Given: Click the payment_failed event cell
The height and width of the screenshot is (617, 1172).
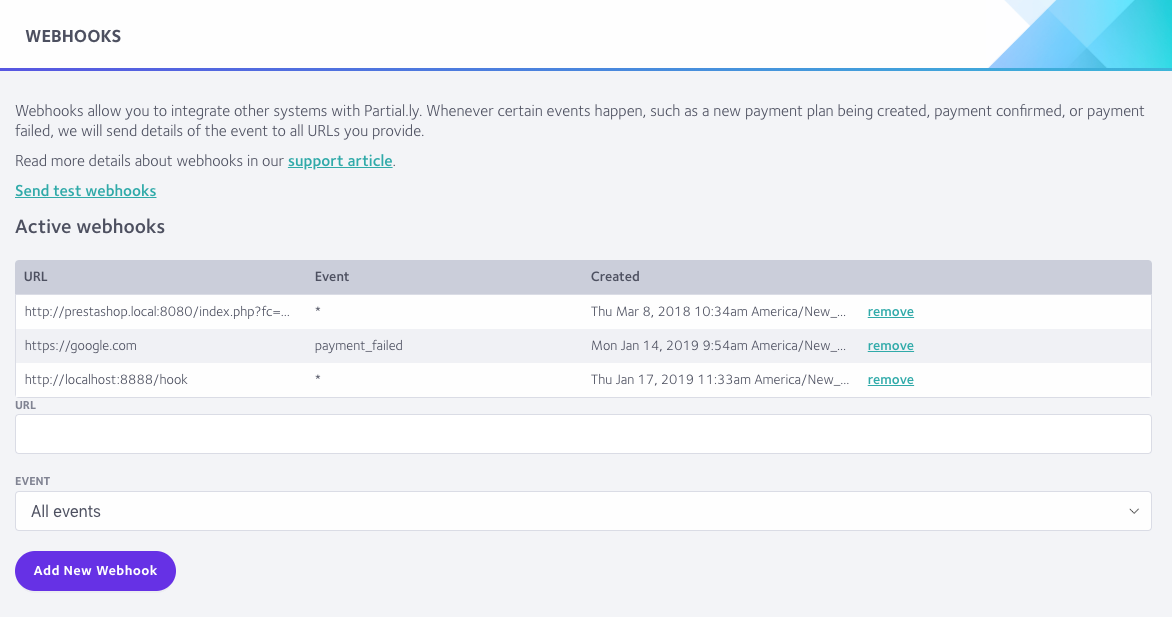Looking at the screenshot, I should (359, 346).
